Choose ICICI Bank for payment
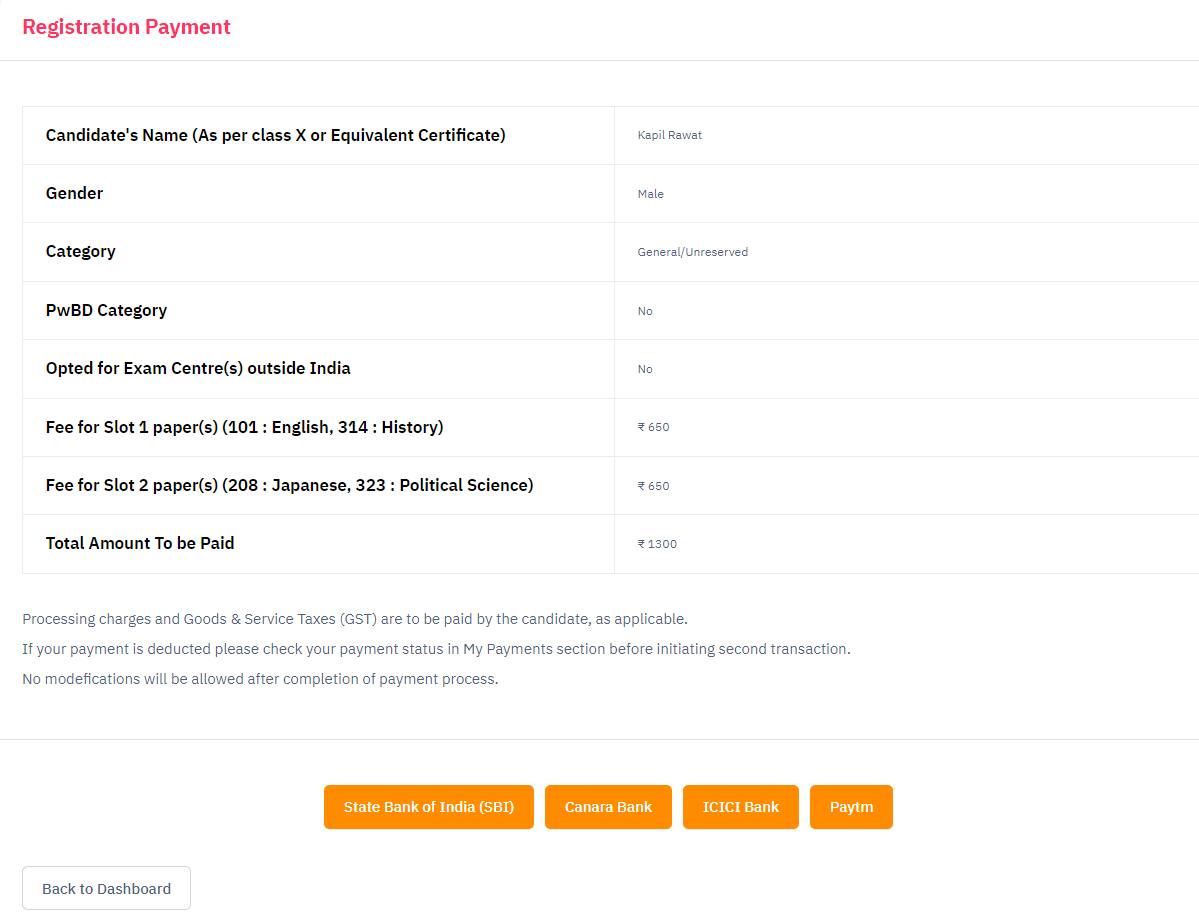This screenshot has height=915, width=1199. pos(740,807)
